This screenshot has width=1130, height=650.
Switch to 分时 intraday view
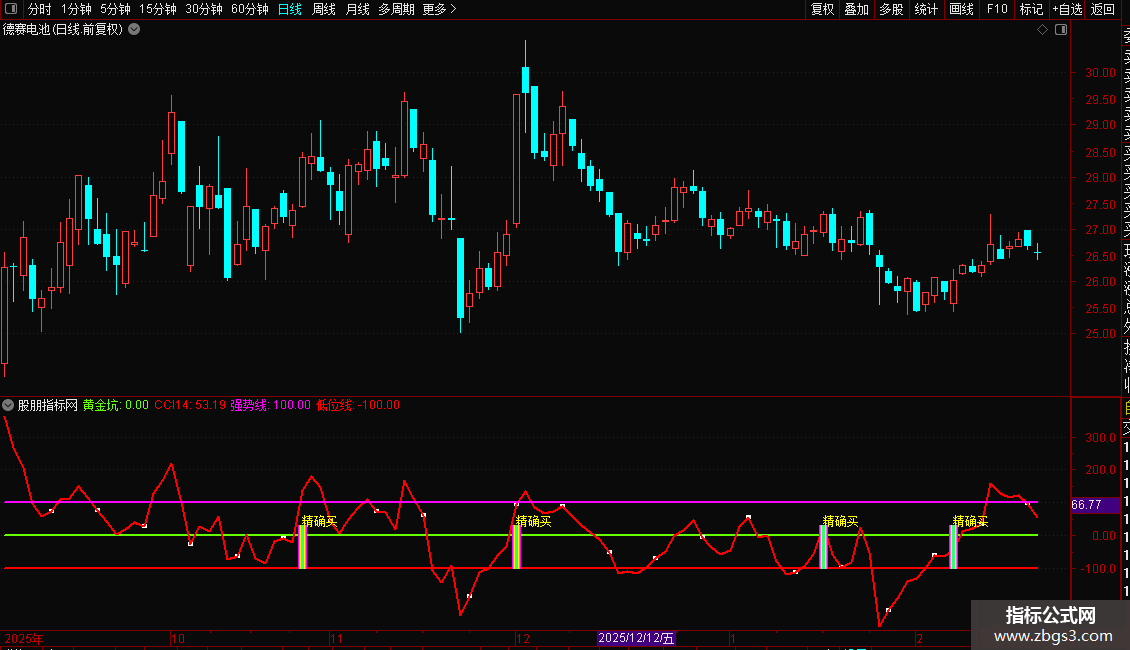point(40,9)
